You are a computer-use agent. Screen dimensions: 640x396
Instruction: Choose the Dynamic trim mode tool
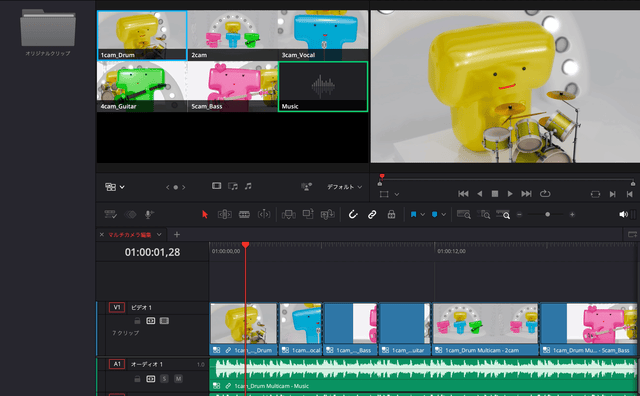tap(244, 214)
